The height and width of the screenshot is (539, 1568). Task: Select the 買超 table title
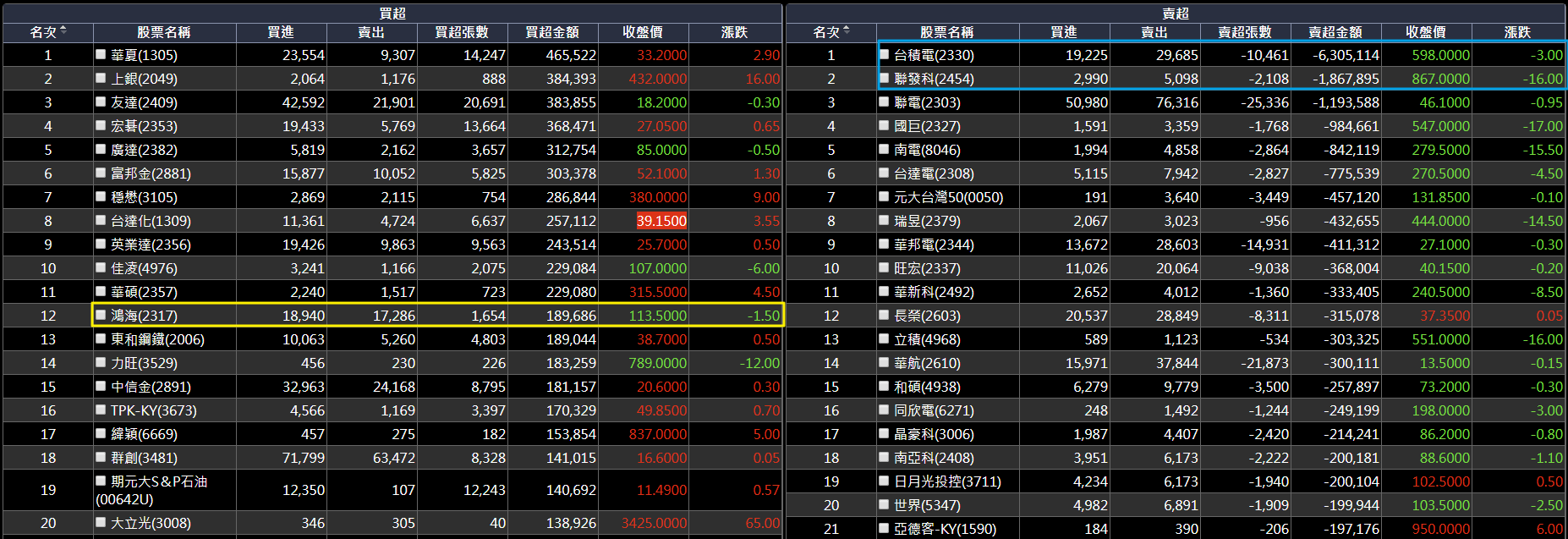click(x=392, y=13)
